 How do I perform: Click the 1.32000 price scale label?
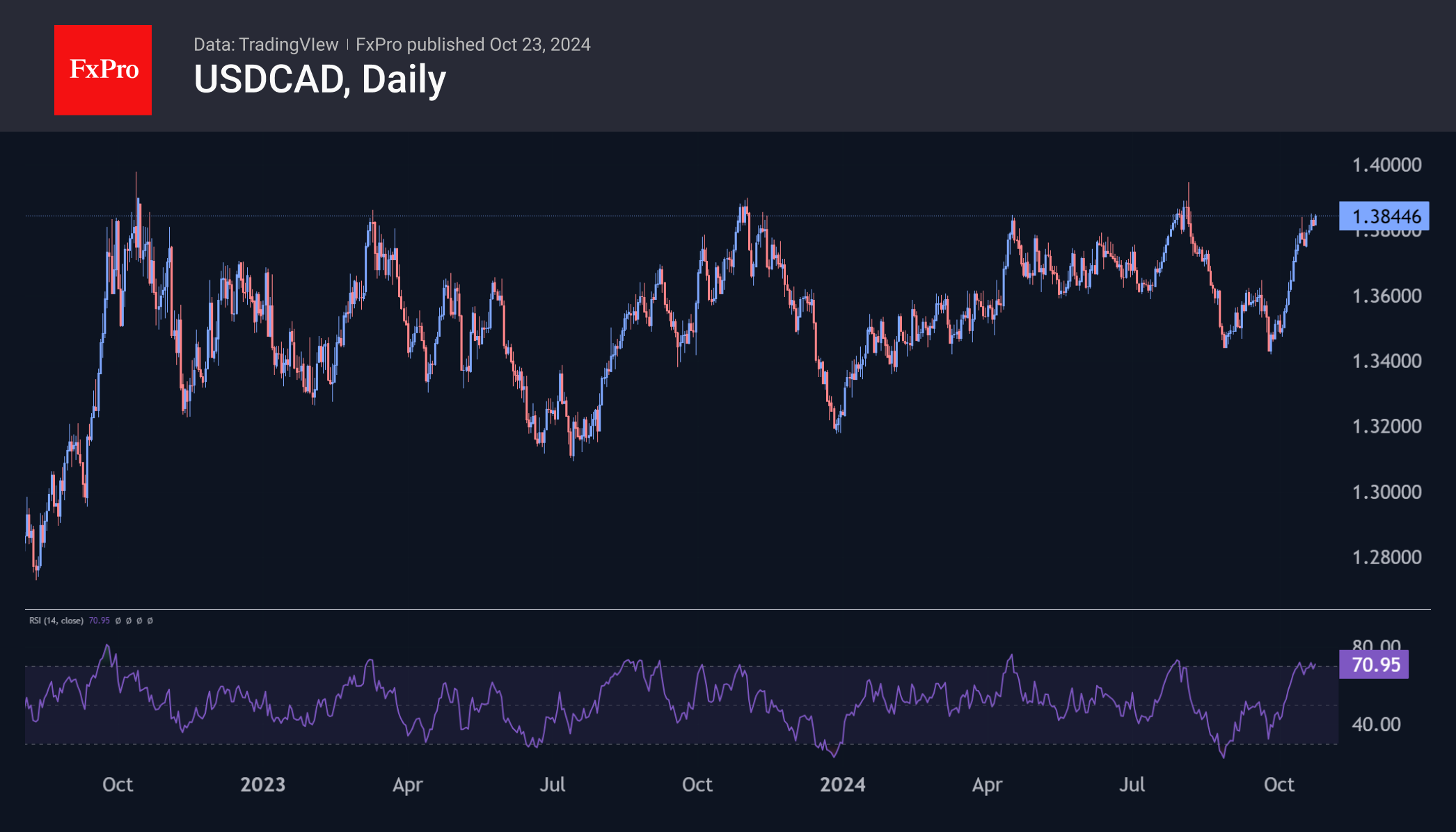[1386, 426]
